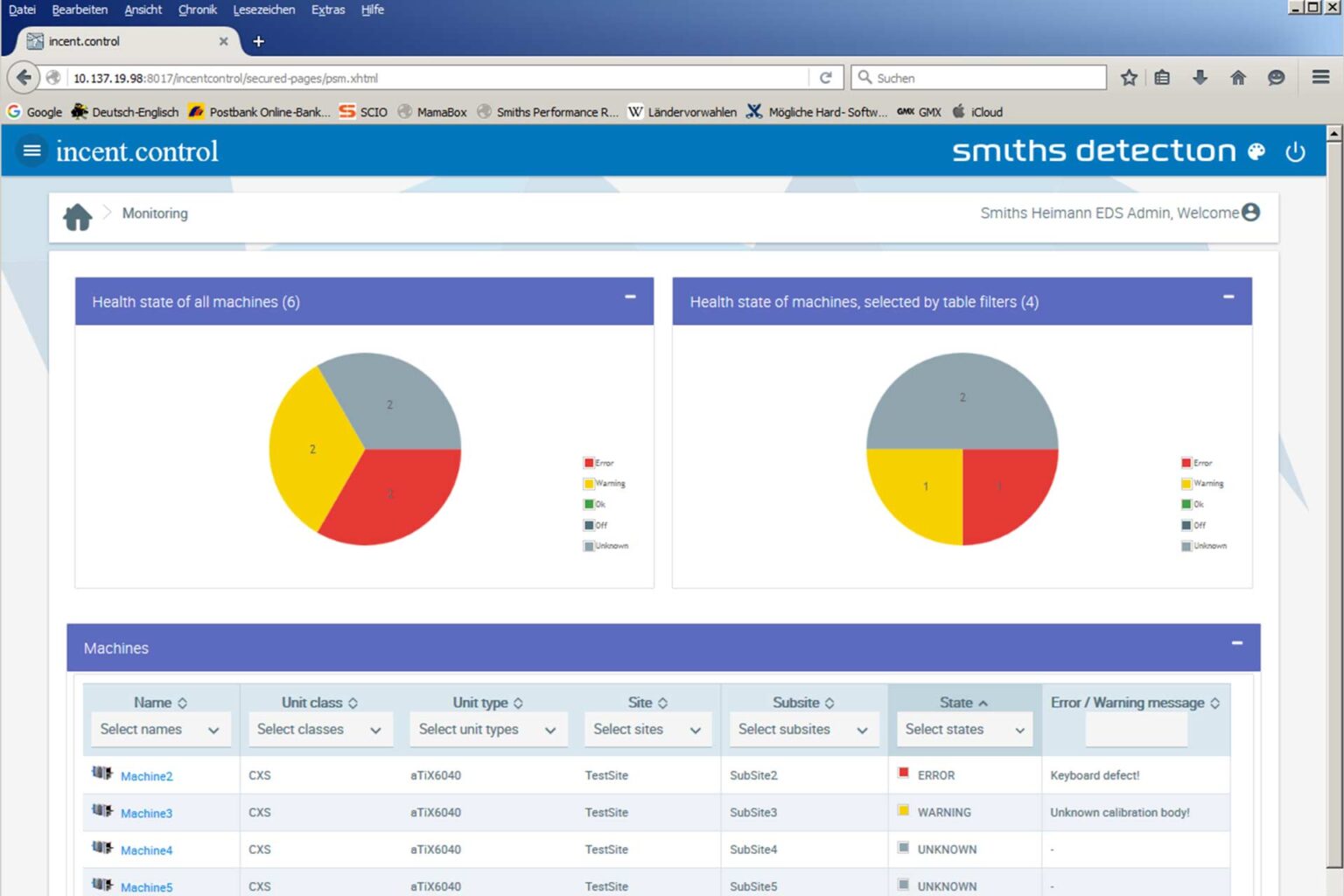
Task: Open the Select states dropdown
Action: coord(964,730)
